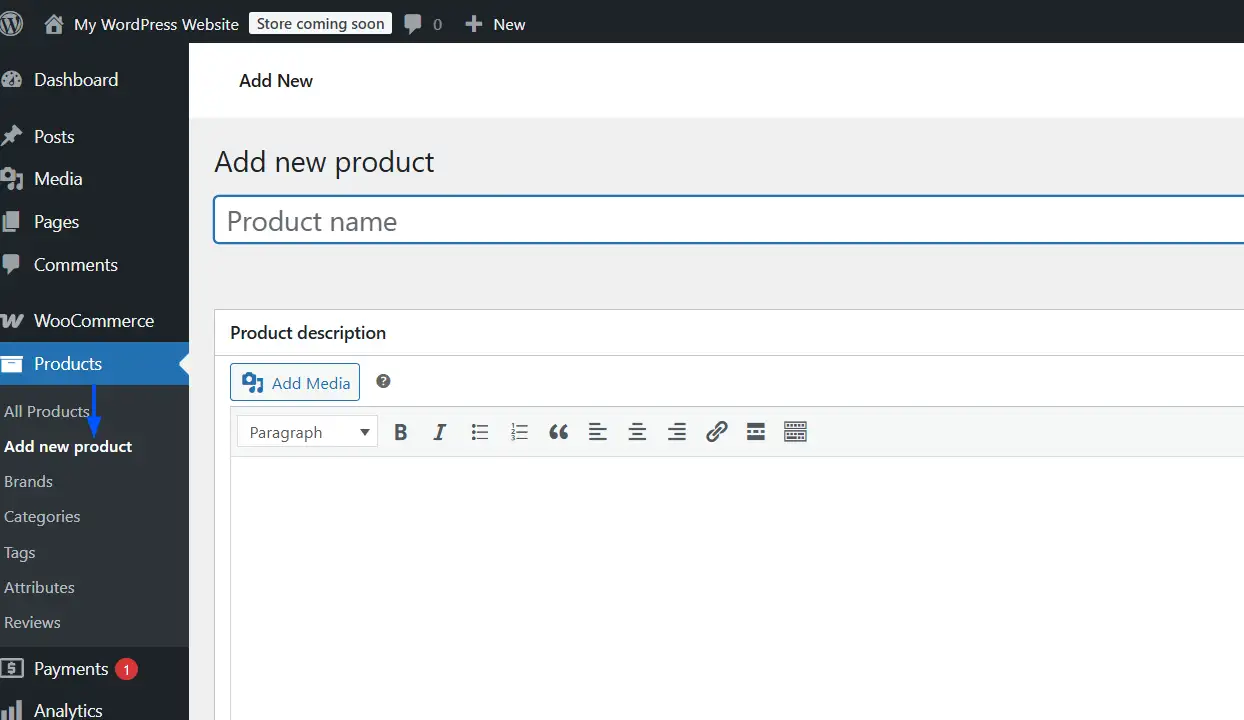Viewport: 1244px width, 720px height.
Task: Go to All Products submenu
Action: (47, 411)
